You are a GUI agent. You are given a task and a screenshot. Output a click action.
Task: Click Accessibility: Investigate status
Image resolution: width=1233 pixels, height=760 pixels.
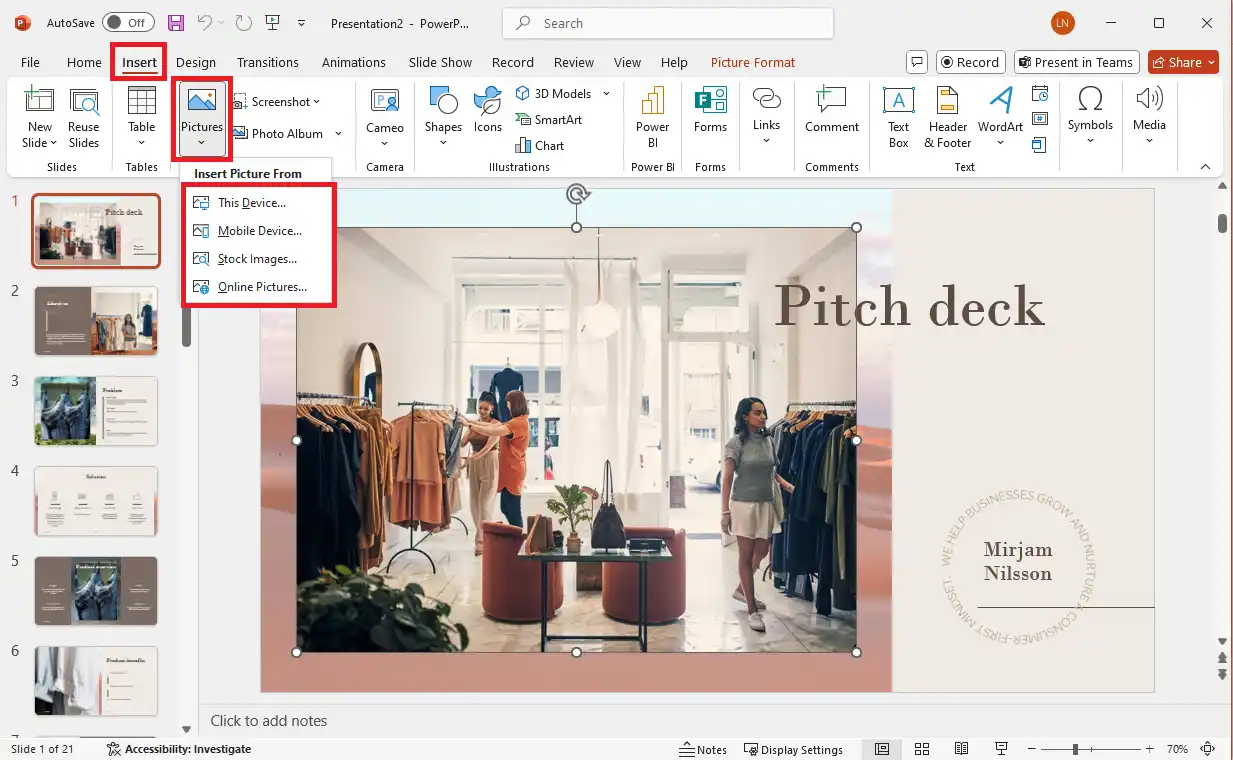click(x=179, y=749)
